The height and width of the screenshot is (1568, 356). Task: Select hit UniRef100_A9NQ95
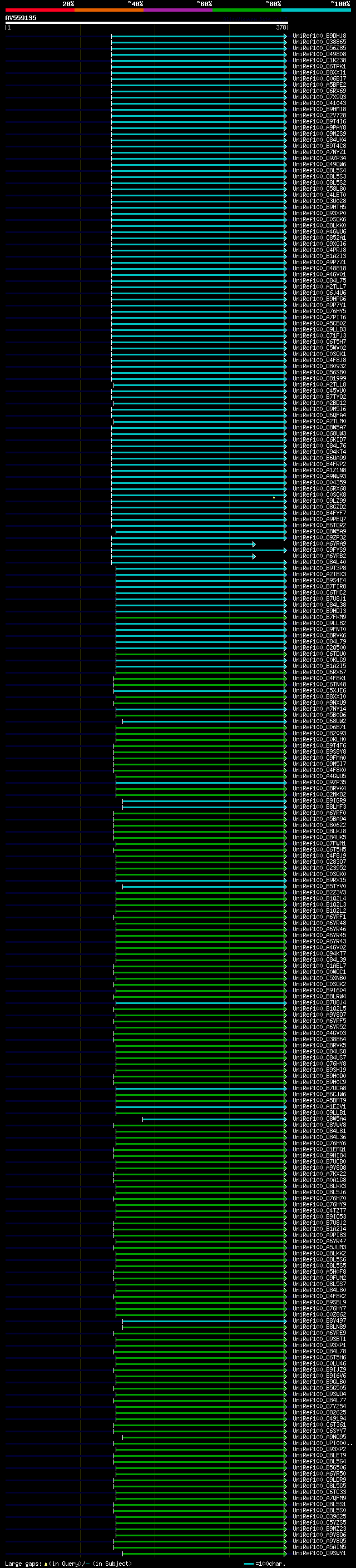(319, 1437)
